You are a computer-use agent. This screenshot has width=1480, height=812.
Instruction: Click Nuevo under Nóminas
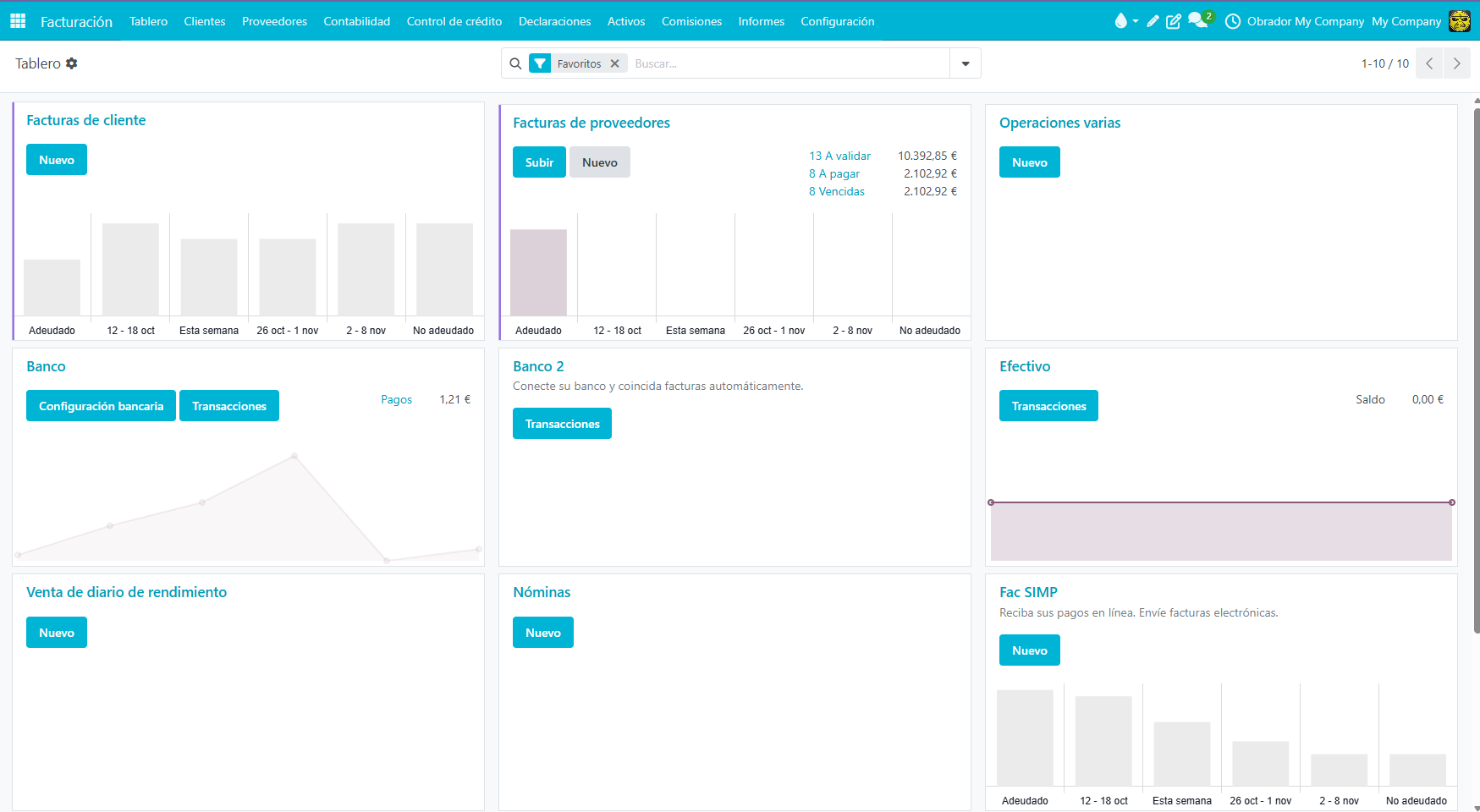(x=543, y=633)
